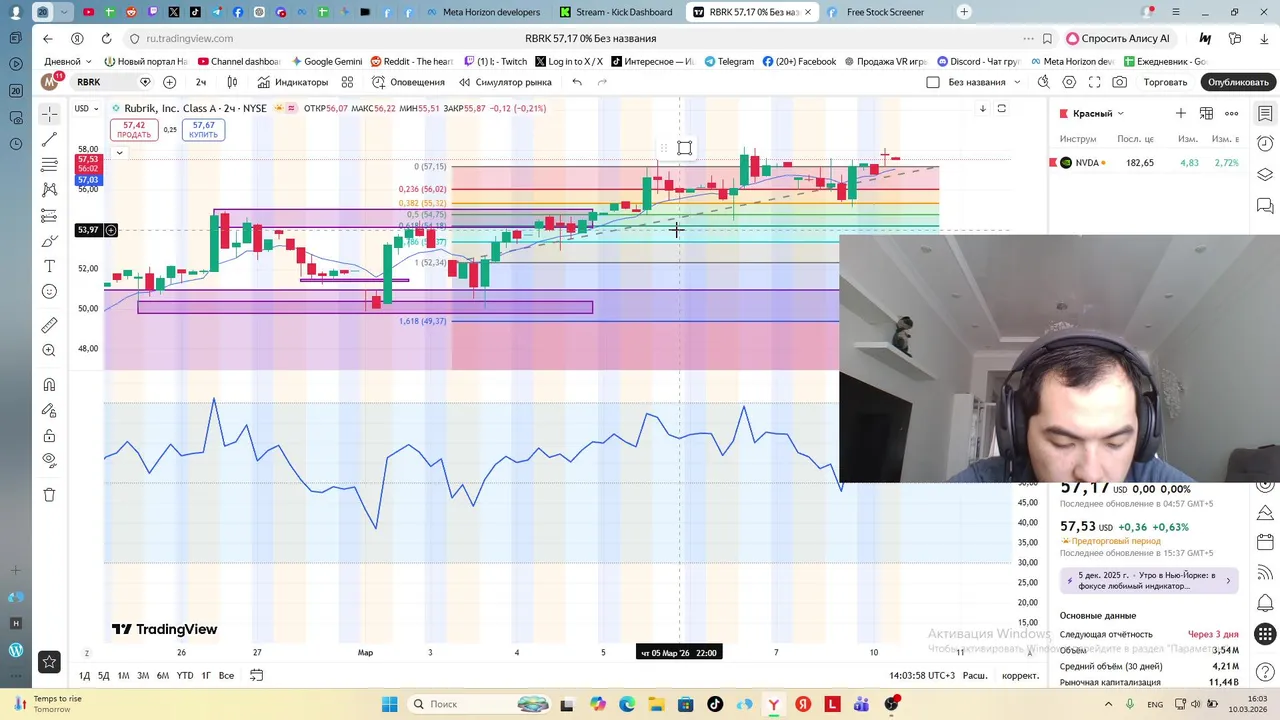This screenshot has height=720, width=1280.
Task: Open chart settings hexagon icon
Action: point(1069,82)
